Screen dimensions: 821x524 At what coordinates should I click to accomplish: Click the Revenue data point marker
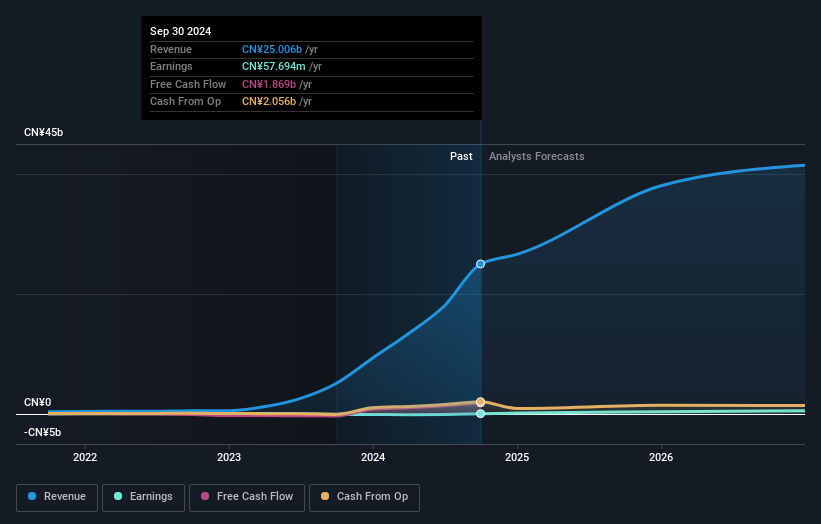point(480,264)
